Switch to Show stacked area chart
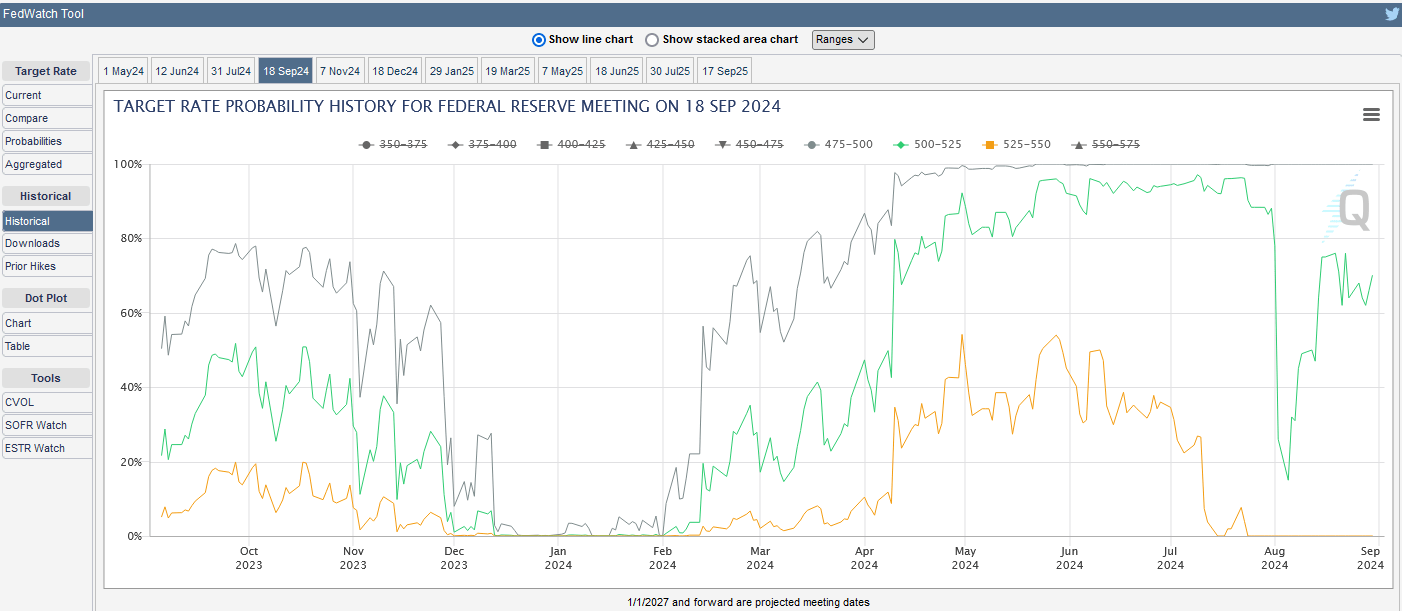 [651, 39]
